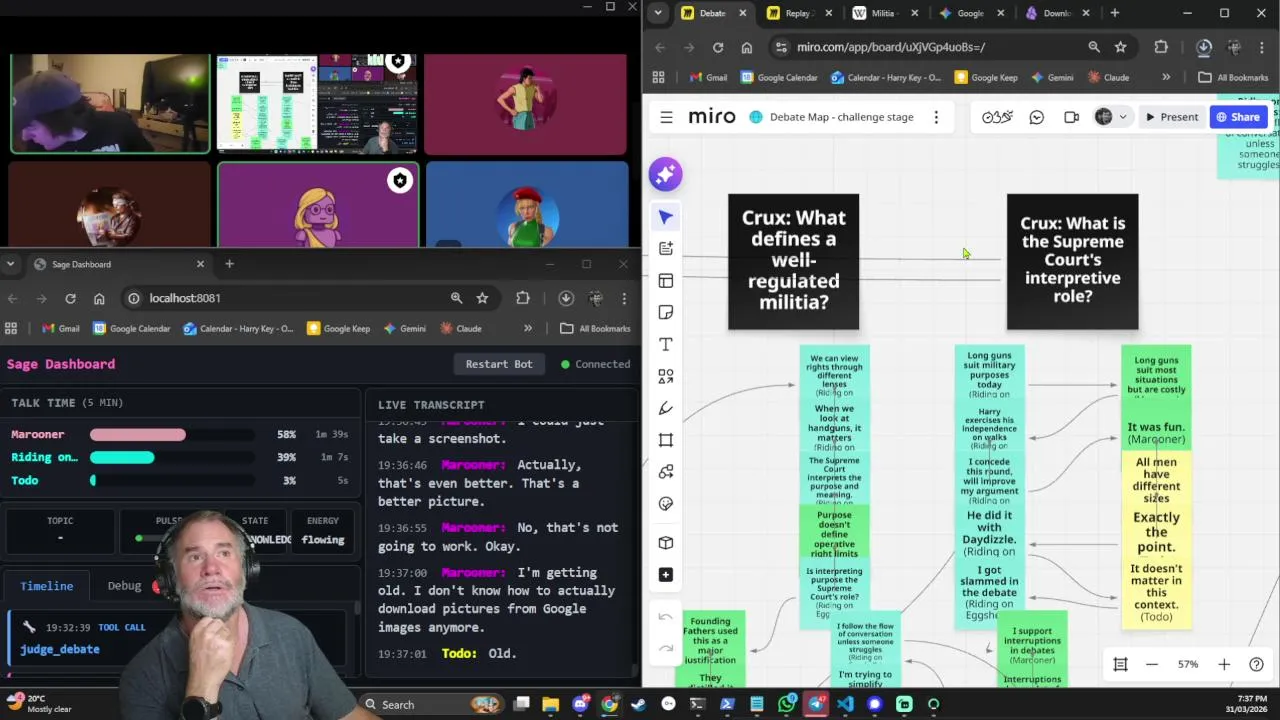Zoom out the Miro board
The image size is (1280, 720).
click(1152, 664)
